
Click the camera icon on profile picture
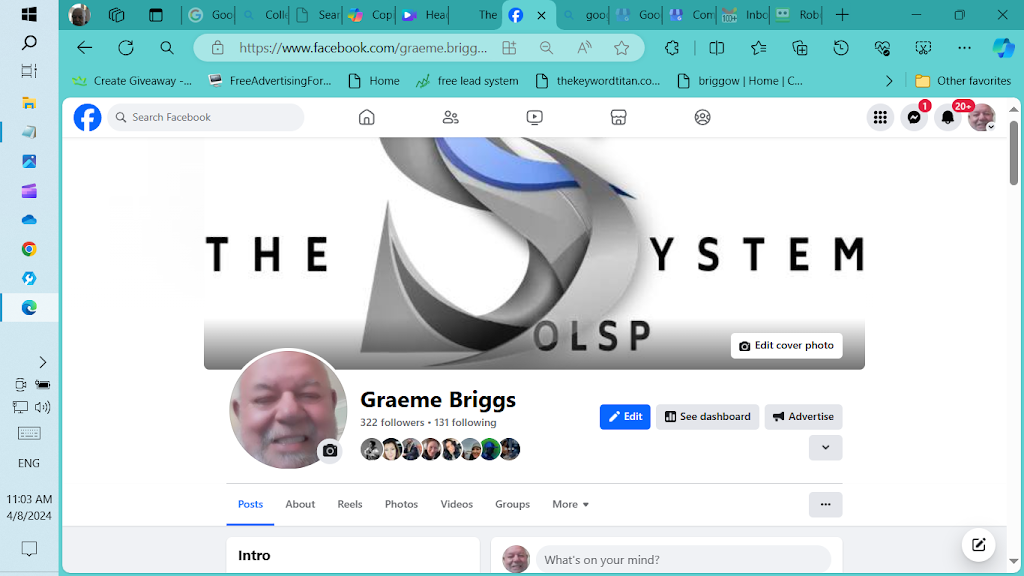(x=330, y=451)
